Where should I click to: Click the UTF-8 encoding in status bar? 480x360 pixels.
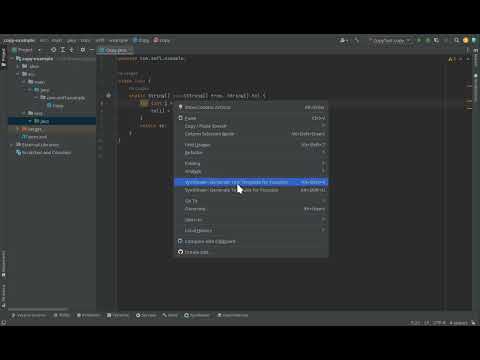pos(439,323)
